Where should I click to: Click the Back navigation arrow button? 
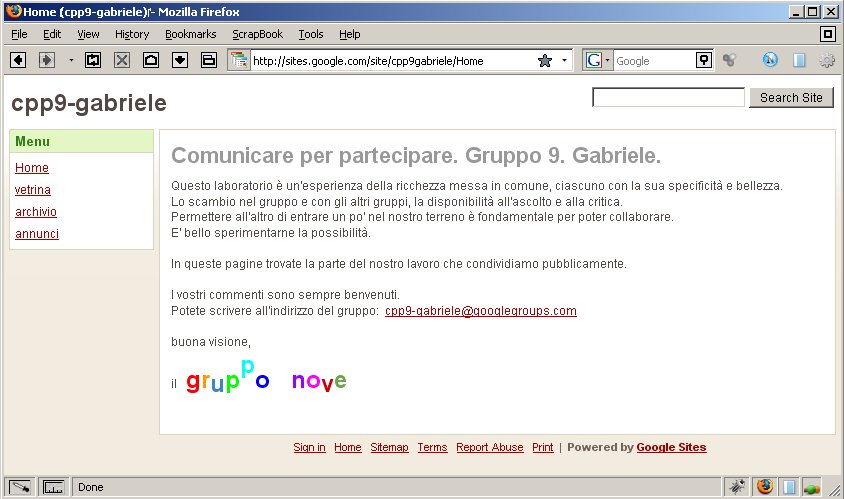point(18,60)
